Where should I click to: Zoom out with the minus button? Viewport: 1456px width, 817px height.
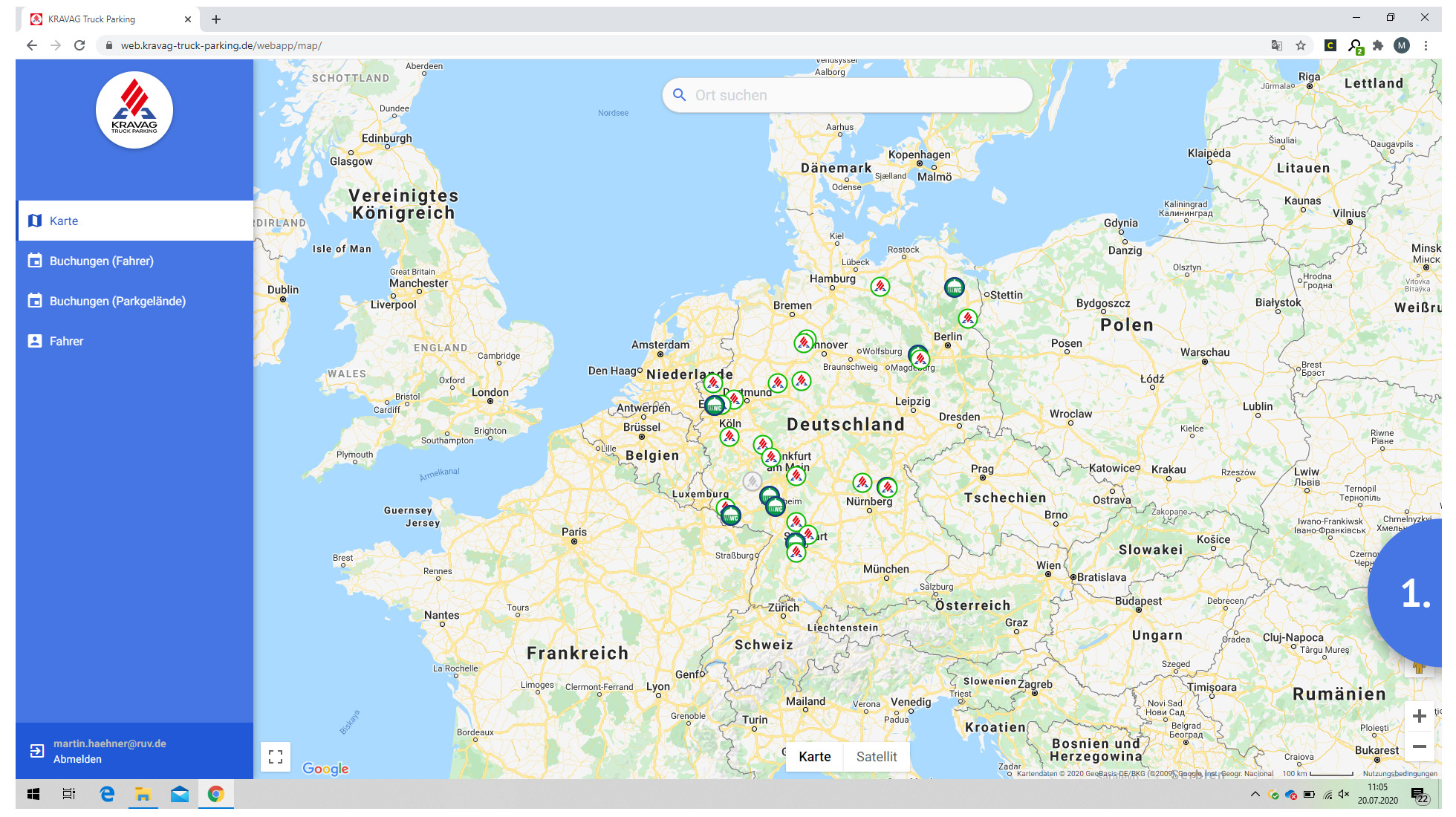pyautogui.click(x=1419, y=746)
